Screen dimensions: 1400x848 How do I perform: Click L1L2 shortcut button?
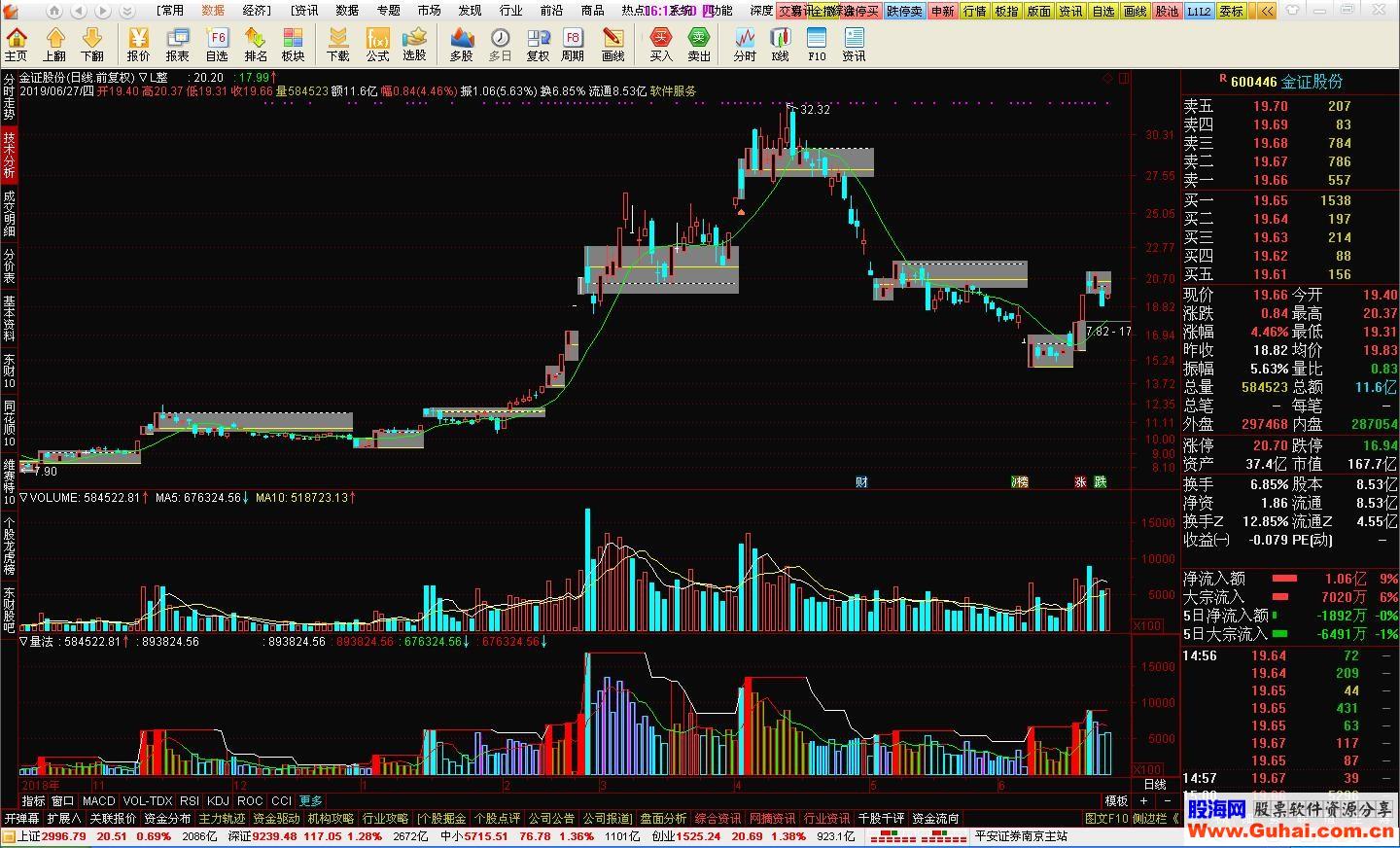click(x=1199, y=11)
